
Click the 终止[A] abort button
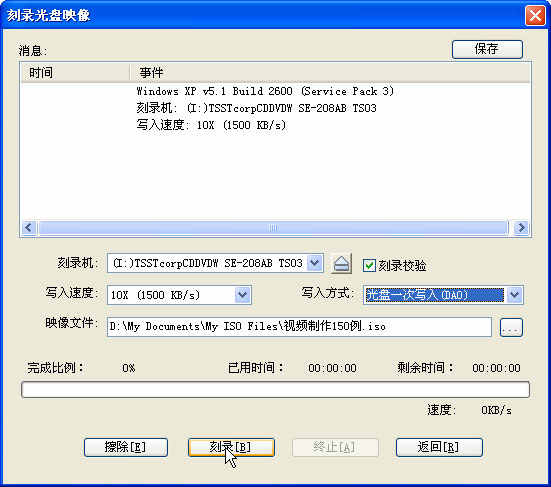coord(335,447)
